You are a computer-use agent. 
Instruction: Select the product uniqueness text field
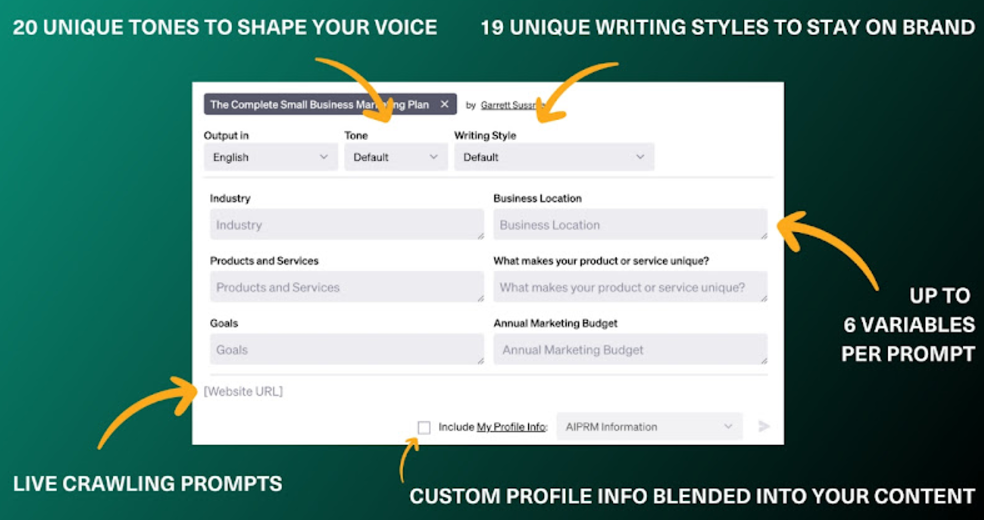(630, 287)
